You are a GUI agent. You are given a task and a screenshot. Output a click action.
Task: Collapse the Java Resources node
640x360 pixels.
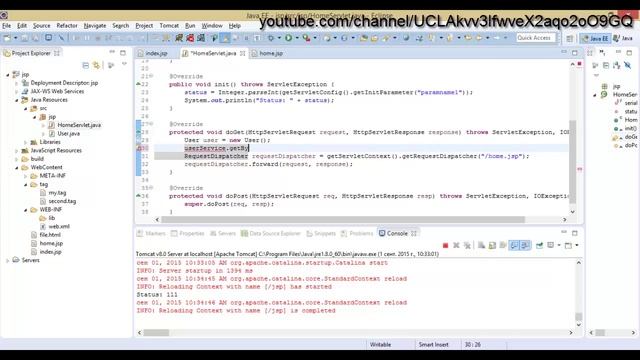click(17, 100)
